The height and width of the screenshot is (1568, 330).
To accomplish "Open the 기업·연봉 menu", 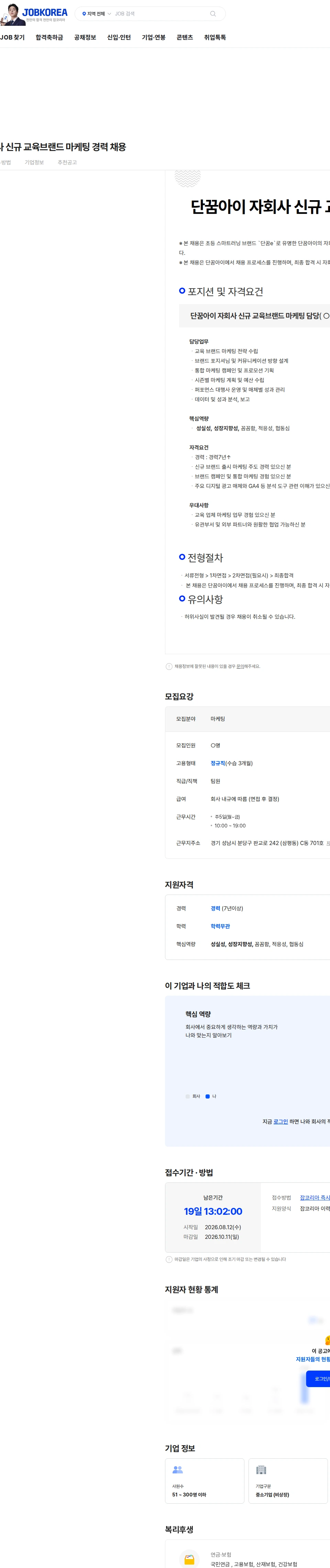I will click(153, 38).
